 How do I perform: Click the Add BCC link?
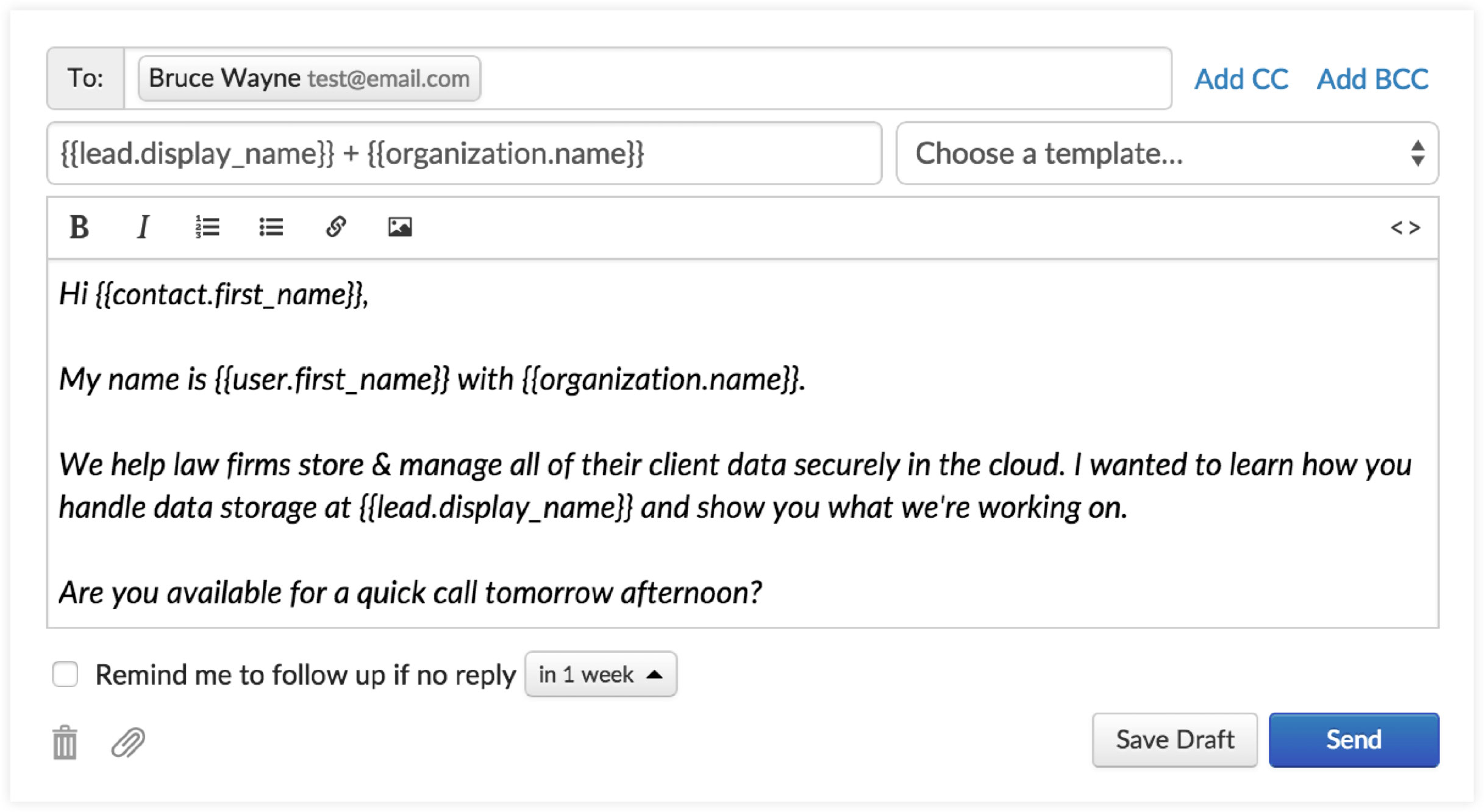point(1372,79)
